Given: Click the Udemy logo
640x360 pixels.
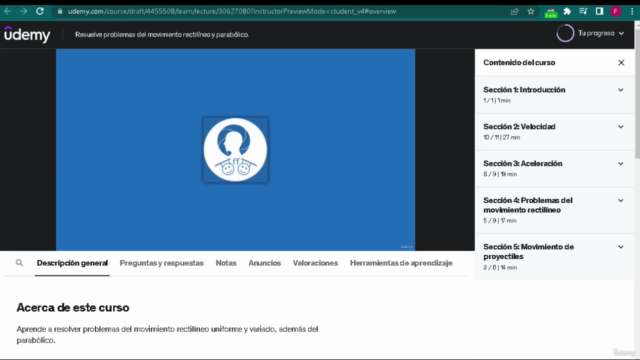Looking at the screenshot, I should point(27,34).
